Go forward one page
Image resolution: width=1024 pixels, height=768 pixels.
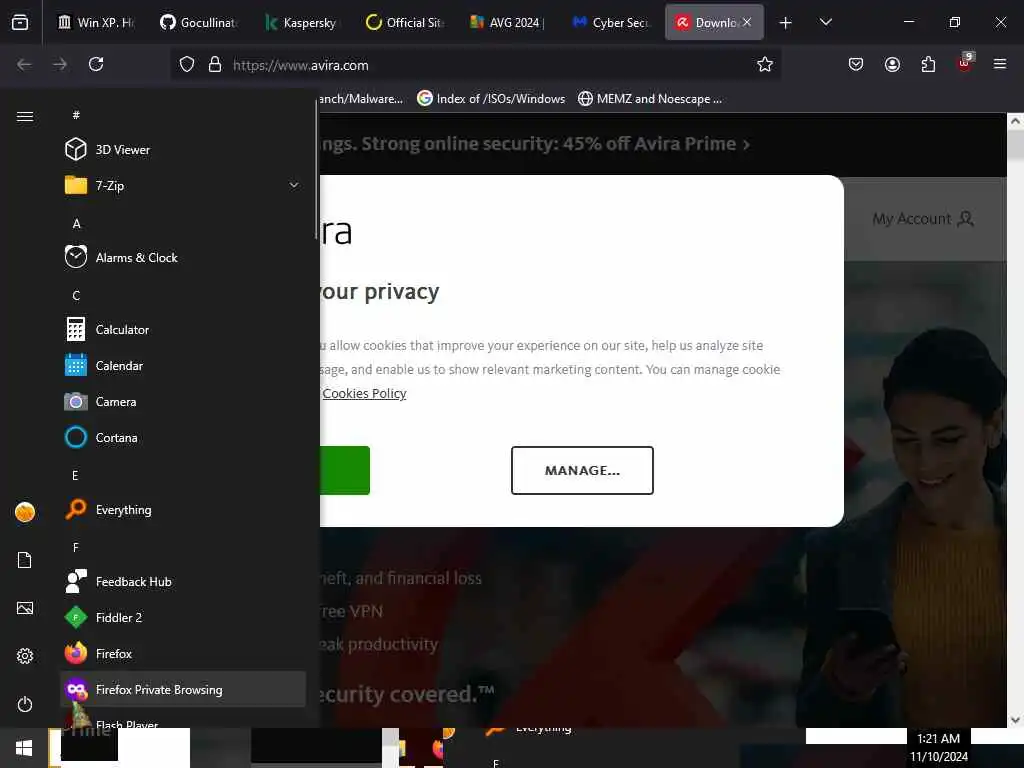click(x=60, y=64)
